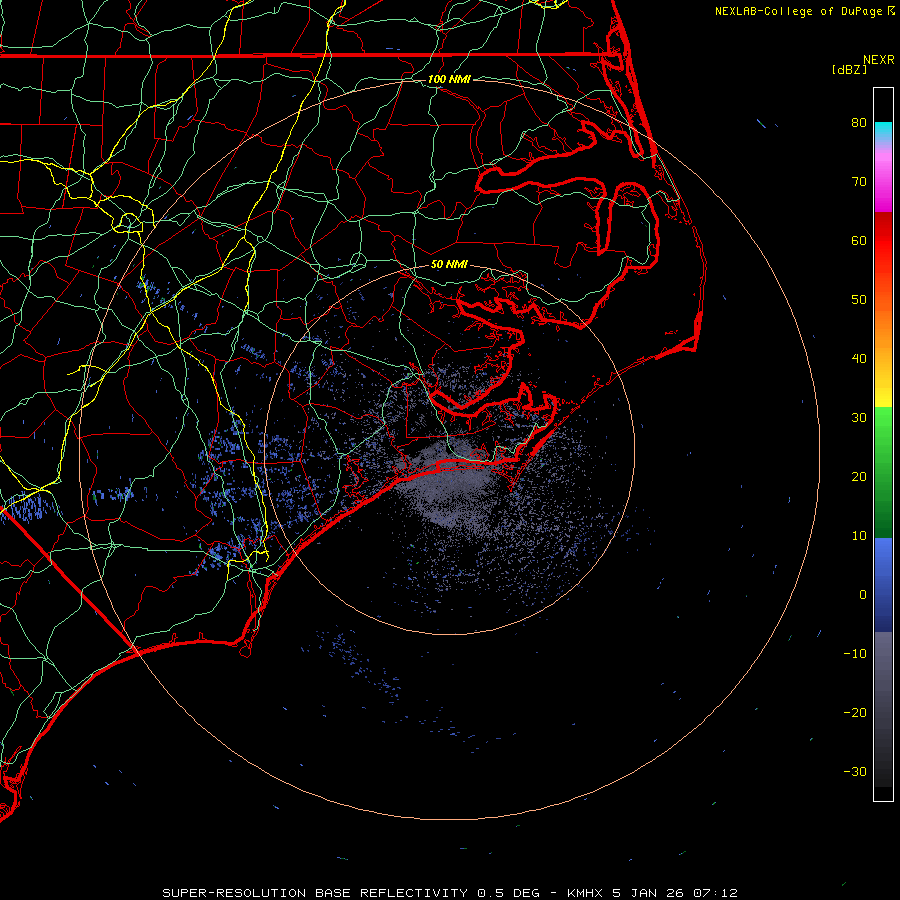Image resolution: width=900 pixels, height=900 pixels.
Task: Click the 20 value on the dBZ scale
Action: (x=859, y=477)
